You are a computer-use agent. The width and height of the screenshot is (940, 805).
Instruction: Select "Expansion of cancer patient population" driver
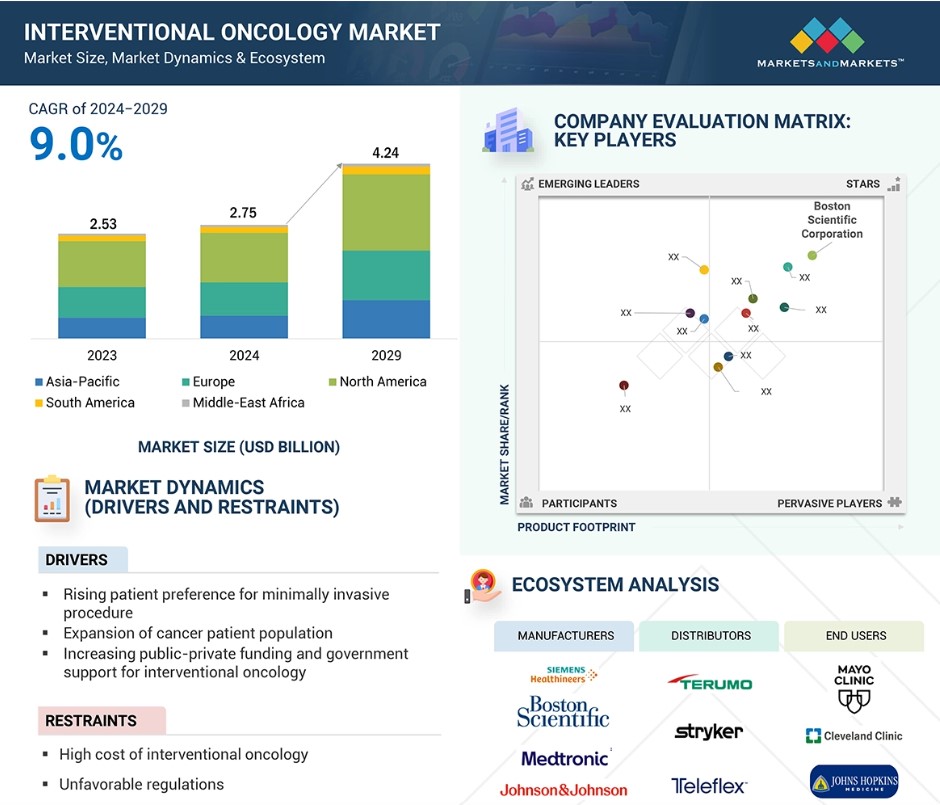click(198, 633)
